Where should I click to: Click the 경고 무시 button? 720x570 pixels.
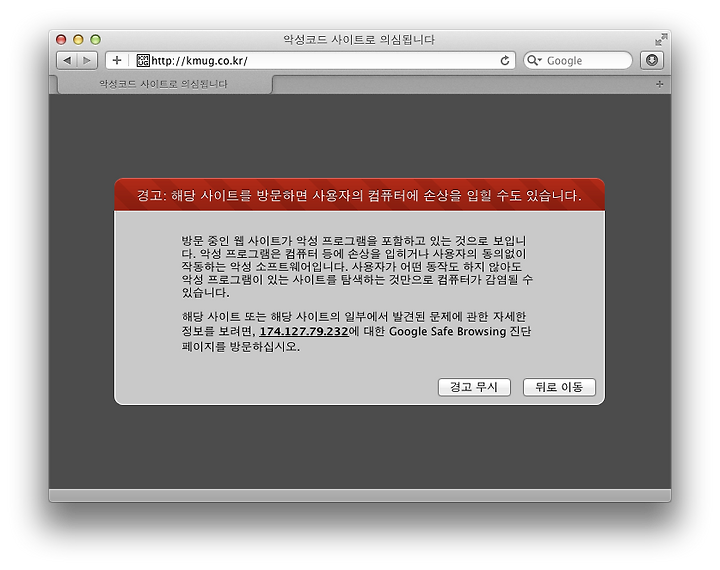(474, 387)
